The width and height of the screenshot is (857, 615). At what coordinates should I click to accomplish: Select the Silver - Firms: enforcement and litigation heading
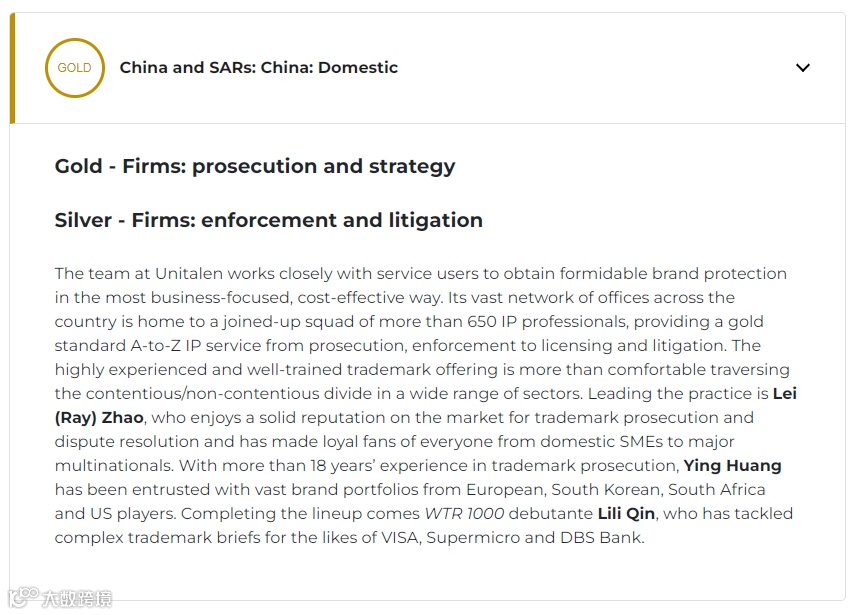tap(268, 220)
